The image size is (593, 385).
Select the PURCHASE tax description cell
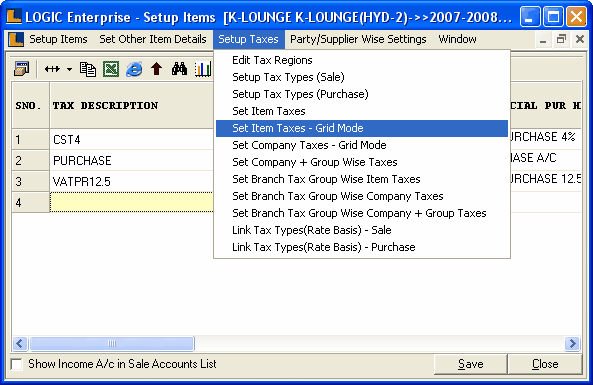coord(132,160)
